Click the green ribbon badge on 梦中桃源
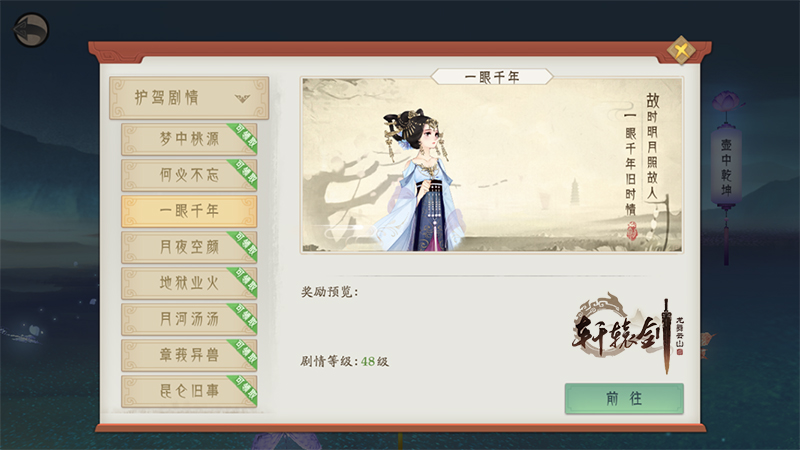 (x=244, y=136)
